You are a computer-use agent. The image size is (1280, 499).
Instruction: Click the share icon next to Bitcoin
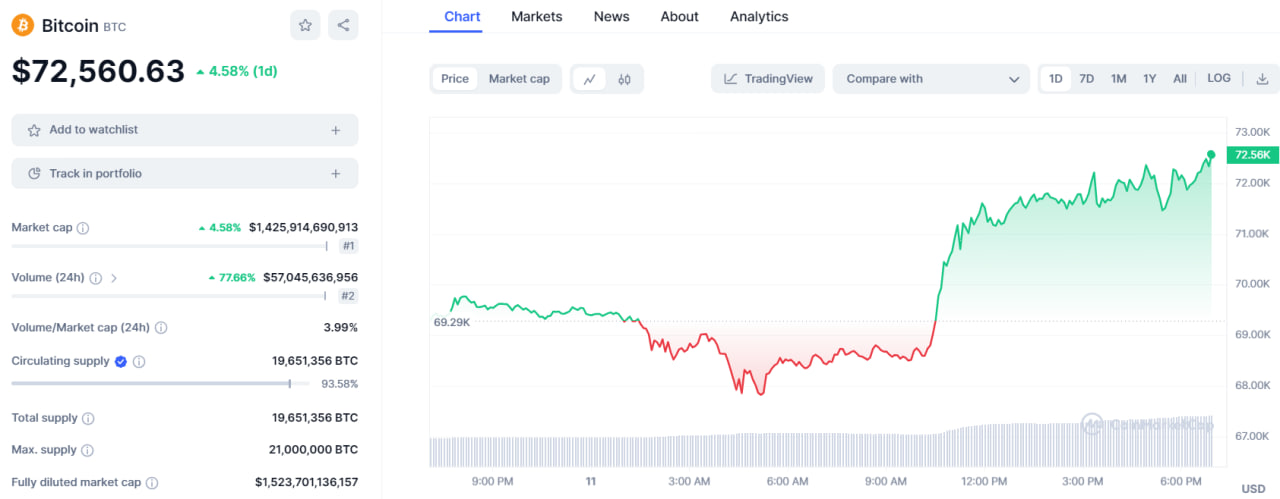tap(343, 25)
